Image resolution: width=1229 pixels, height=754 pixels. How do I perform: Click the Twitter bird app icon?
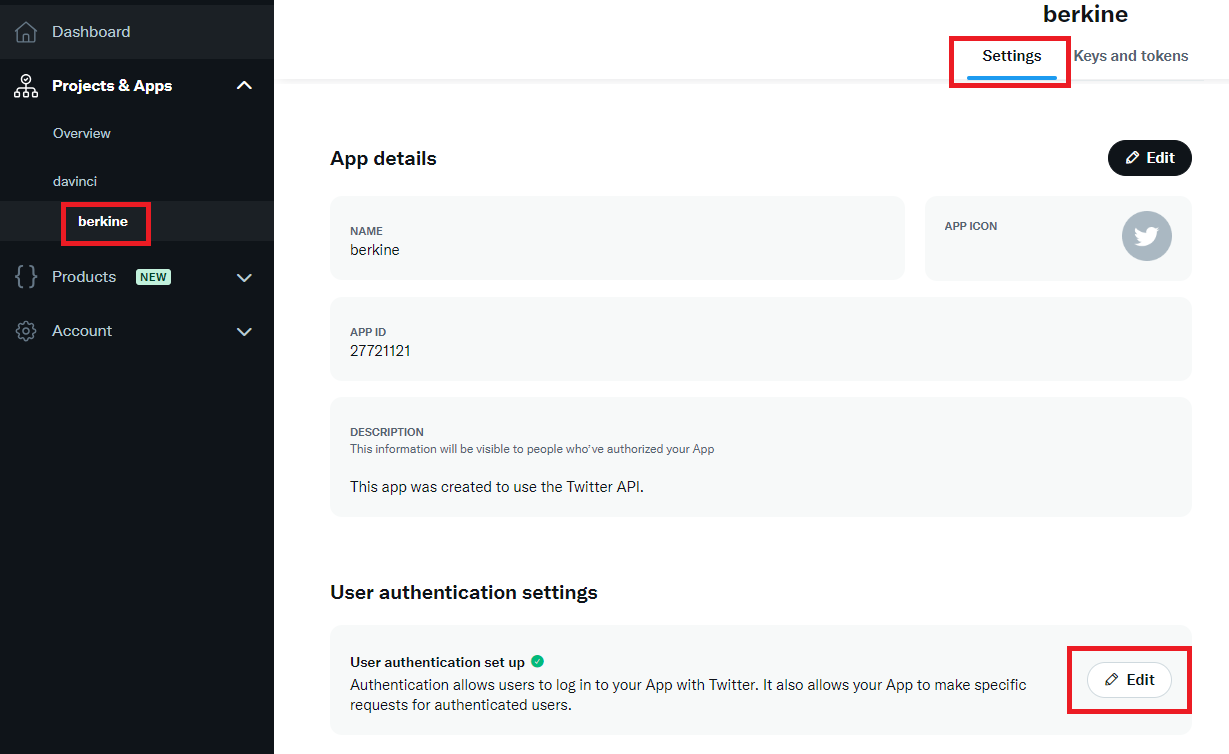pos(1146,237)
